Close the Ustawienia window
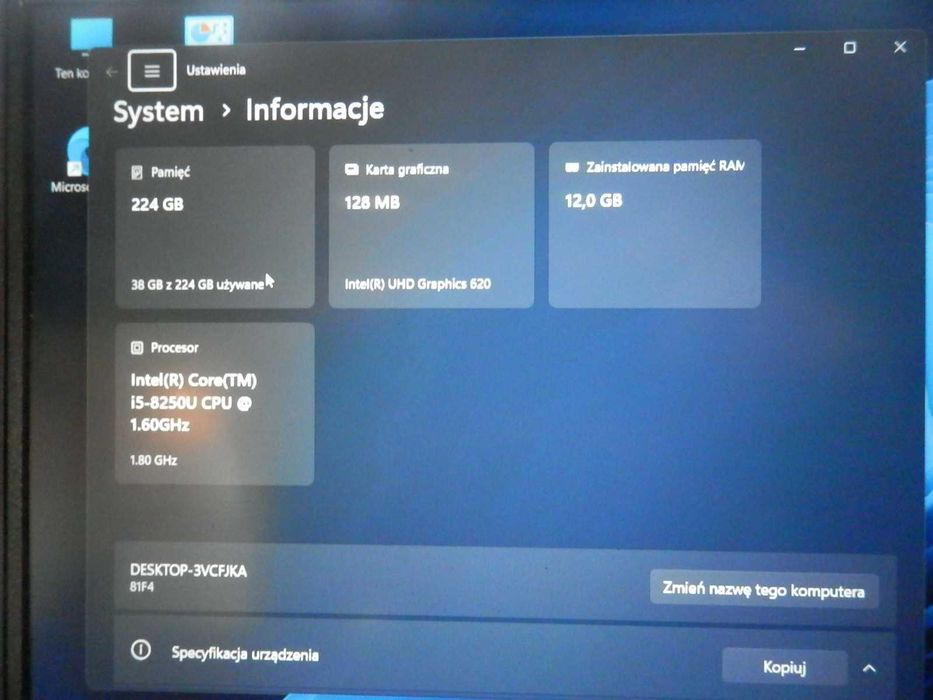This screenshot has width=933, height=700. click(900, 46)
